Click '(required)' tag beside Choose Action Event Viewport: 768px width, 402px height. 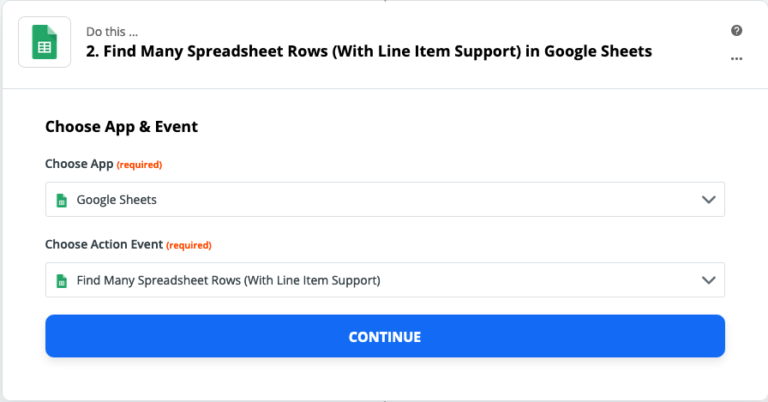coord(188,245)
